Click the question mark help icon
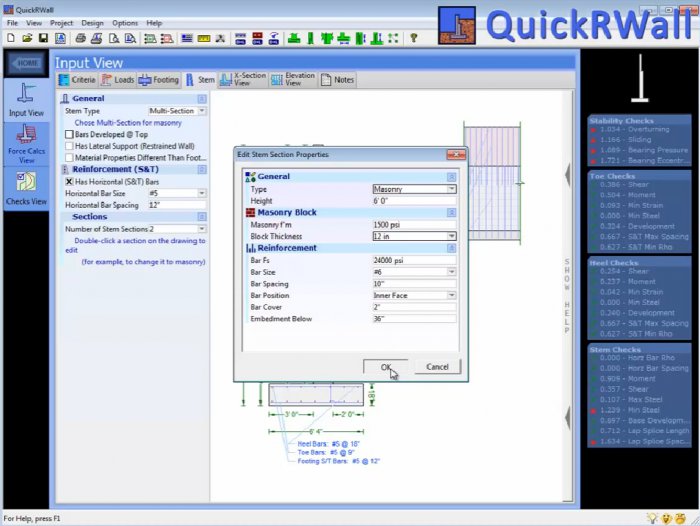This screenshot has height=526, width=700. coord(414,38)
